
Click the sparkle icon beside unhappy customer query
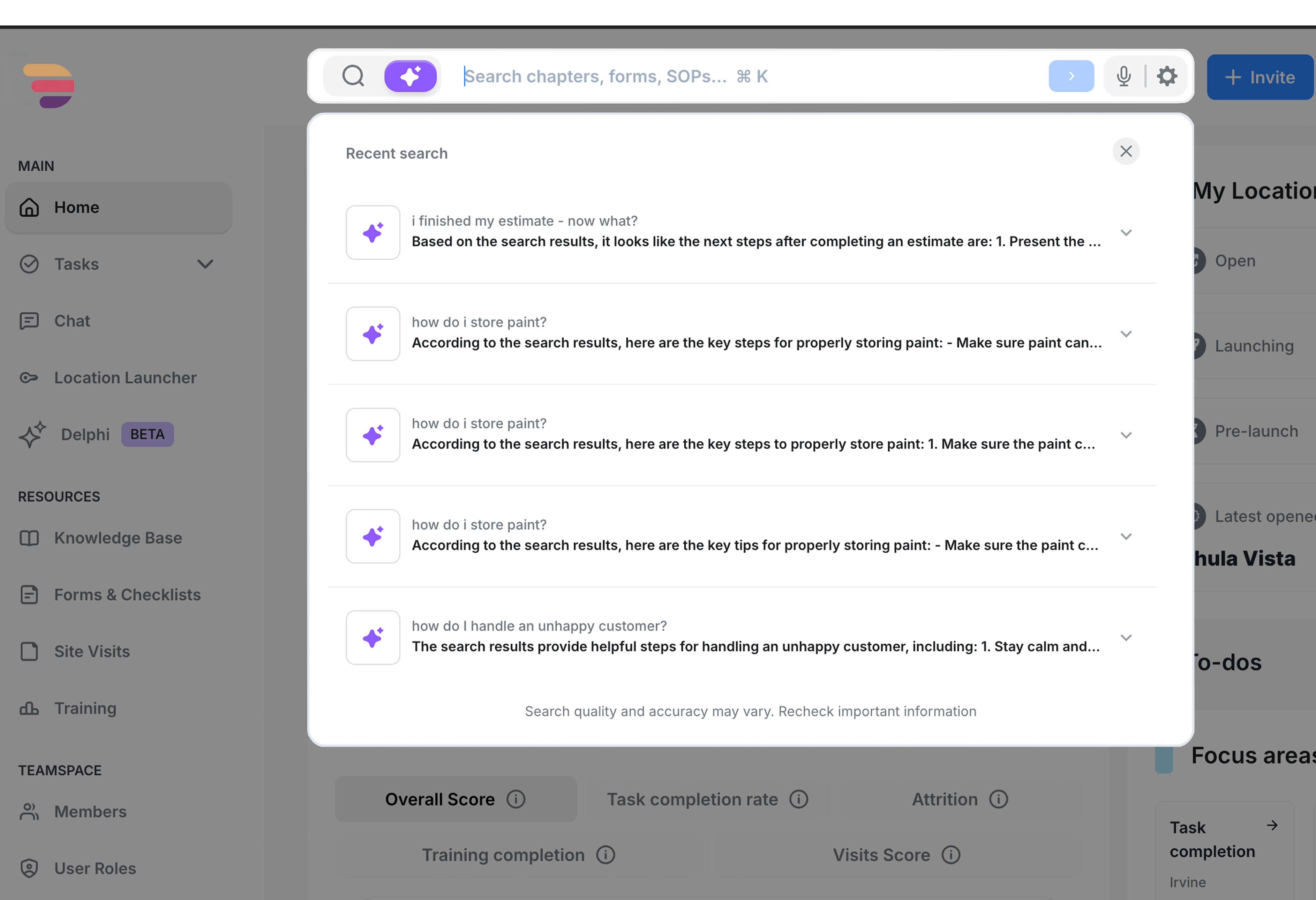point(373,638)
